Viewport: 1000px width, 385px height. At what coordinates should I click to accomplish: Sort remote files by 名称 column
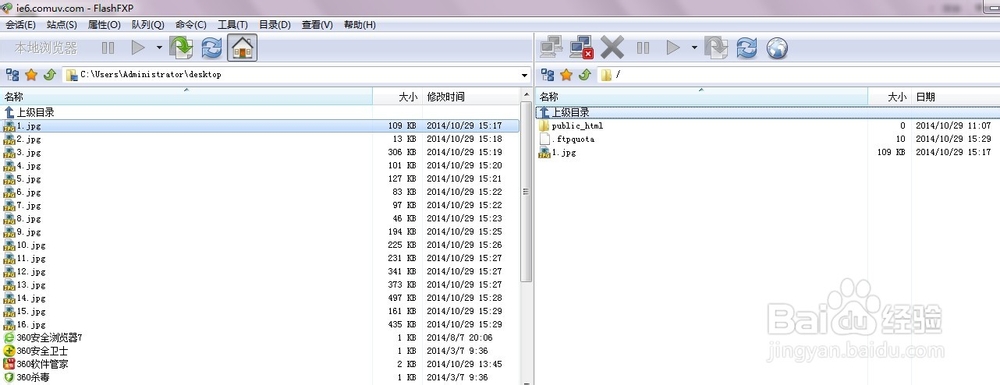point(702,97)
